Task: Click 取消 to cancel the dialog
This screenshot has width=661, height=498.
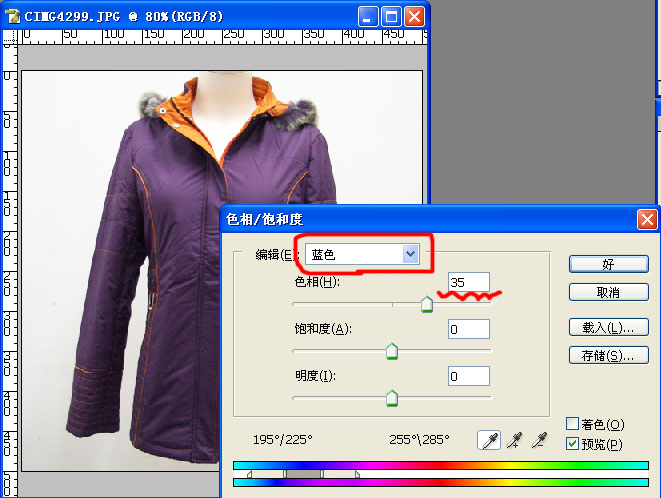Action: click(609, 292)
